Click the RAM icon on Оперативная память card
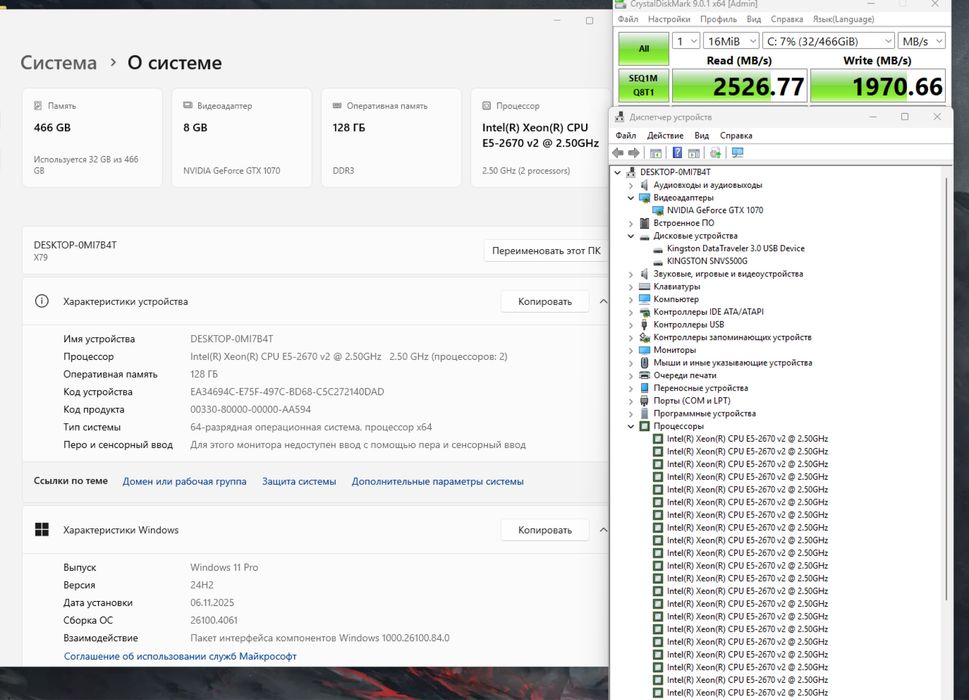The height and width of the screenshot is (700, 969). [337, 106]
